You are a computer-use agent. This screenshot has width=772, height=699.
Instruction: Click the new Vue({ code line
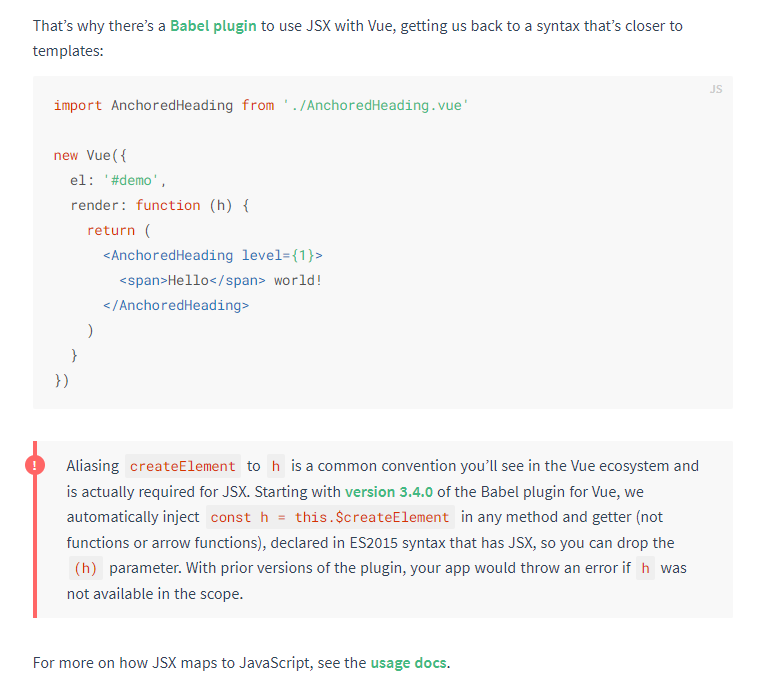pos(91,155)
